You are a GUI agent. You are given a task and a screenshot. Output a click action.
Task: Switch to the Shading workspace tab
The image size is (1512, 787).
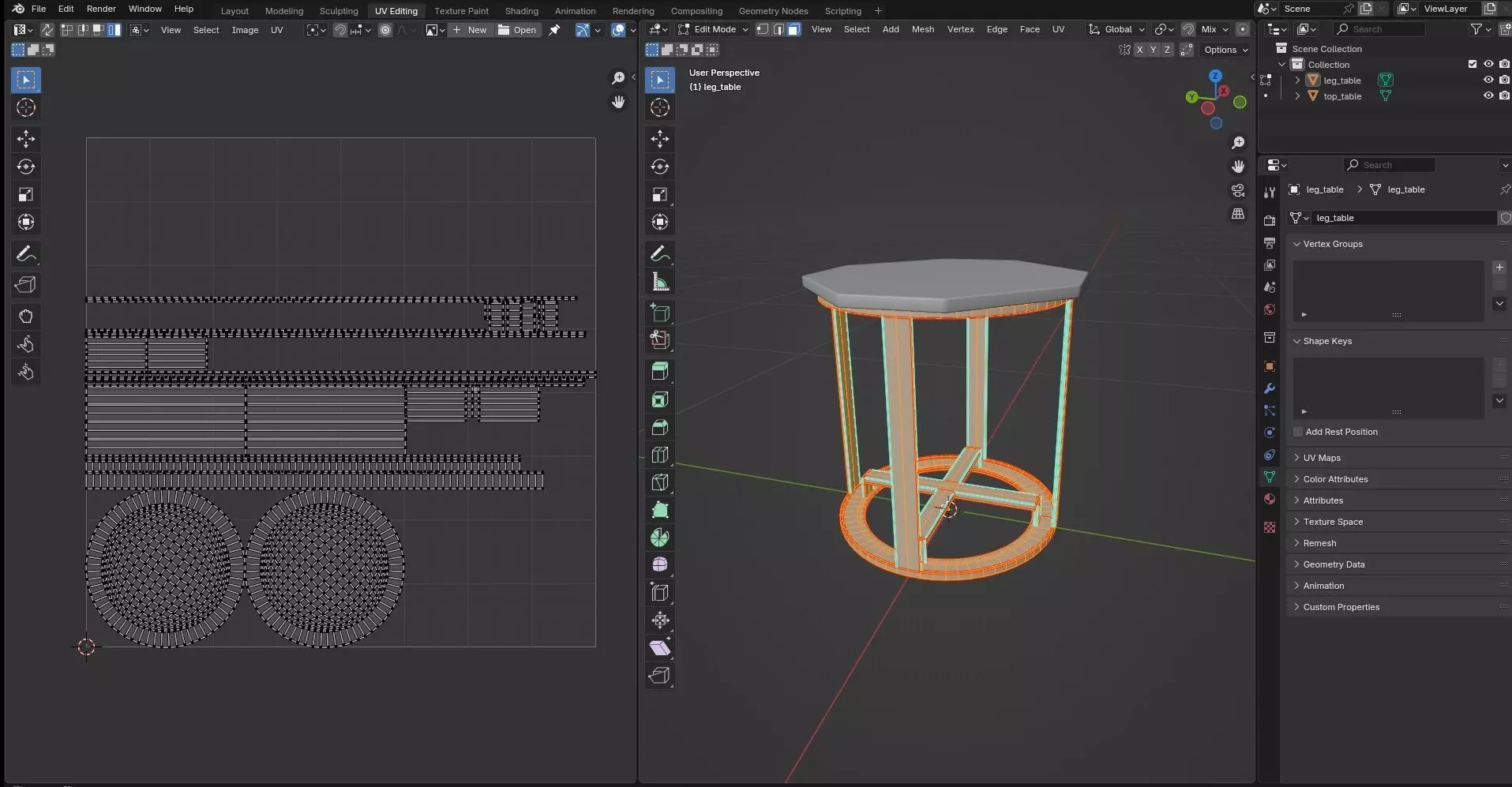click(x=521, y=11)
